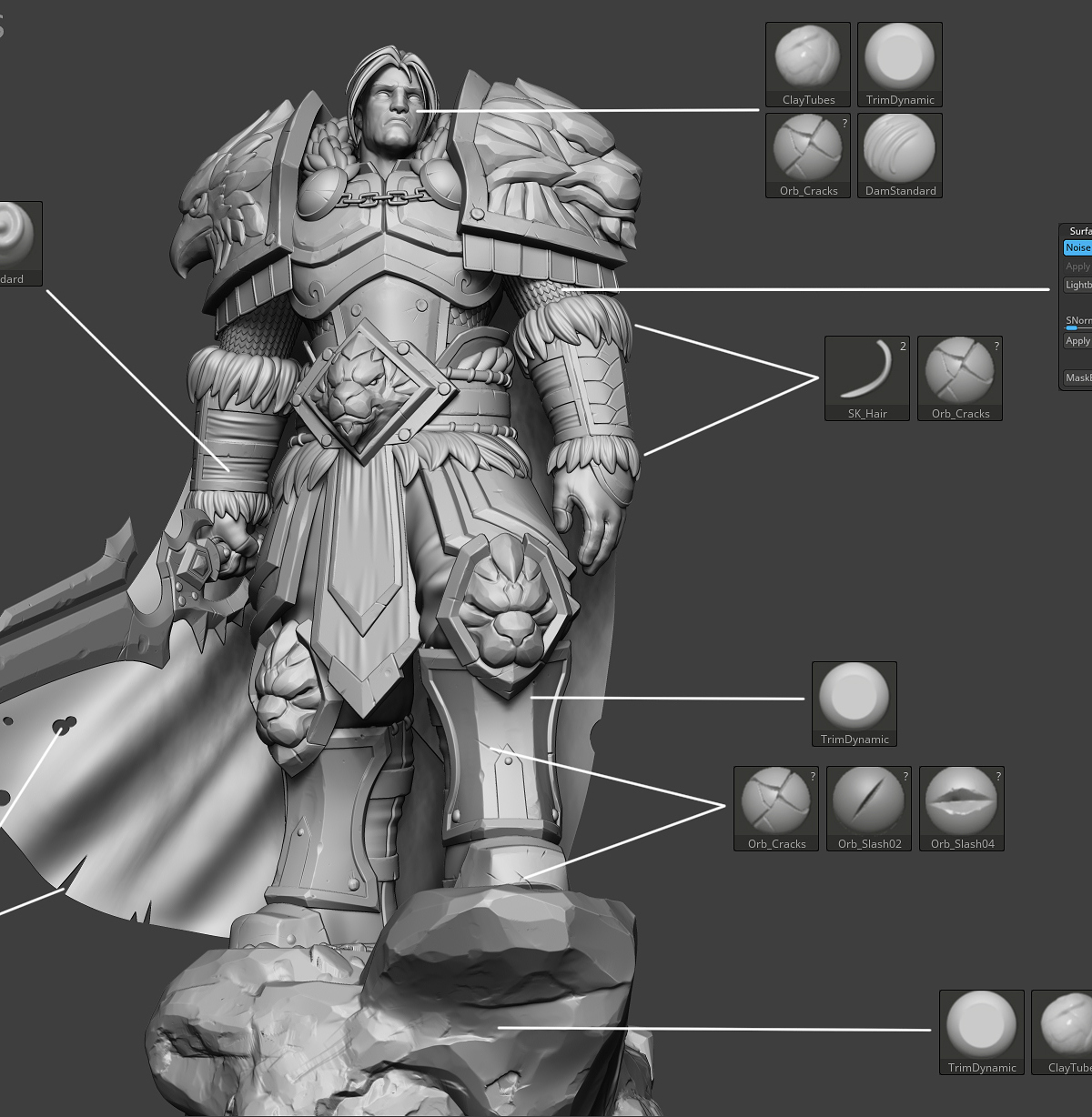The height and width of the screenshot is (1117, 1092).
Task: Select the TrimDynamic brush above DamStandard
Action: click(x=900, y=65)
